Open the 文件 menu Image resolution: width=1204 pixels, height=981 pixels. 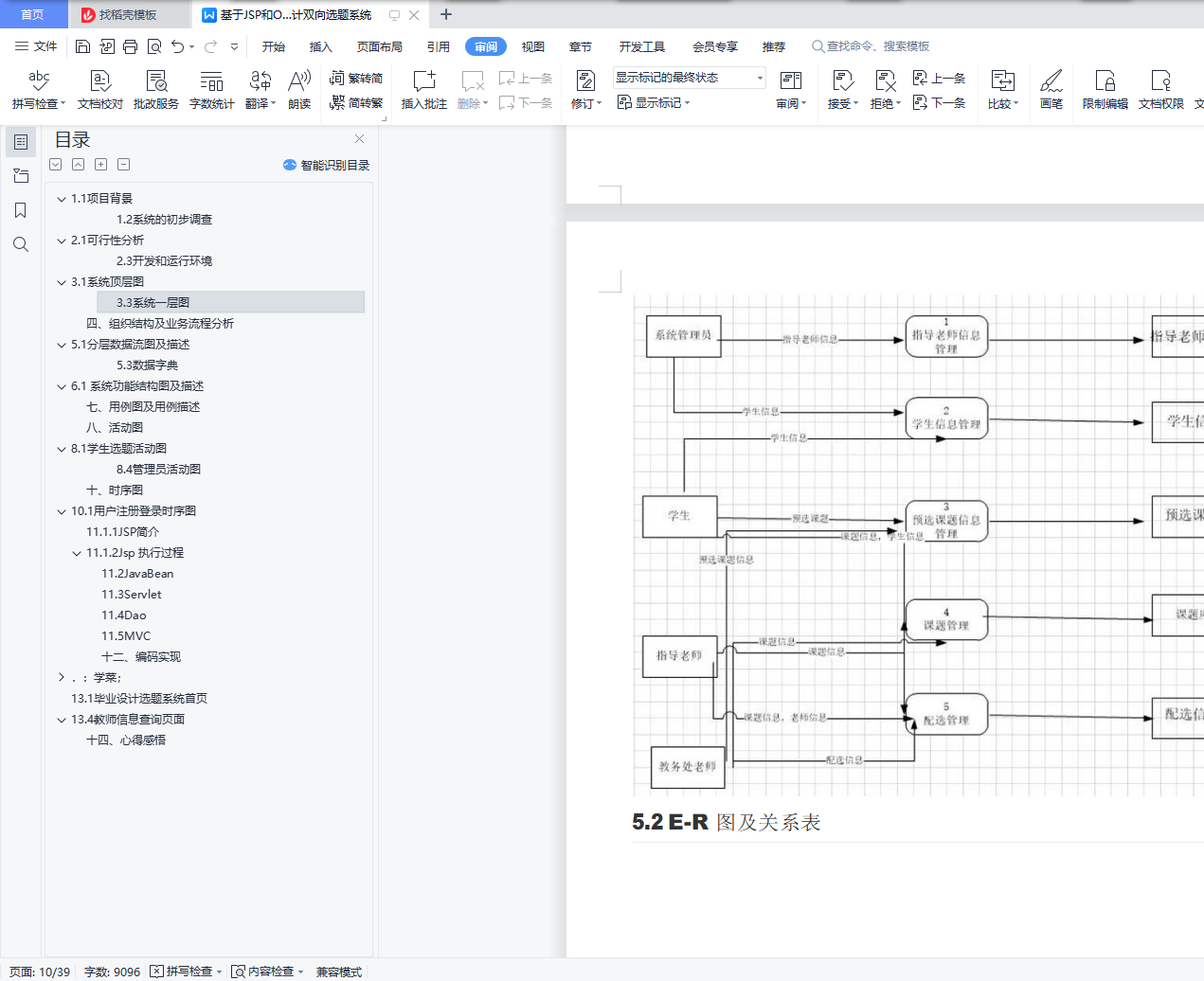[x=36, y=46]
